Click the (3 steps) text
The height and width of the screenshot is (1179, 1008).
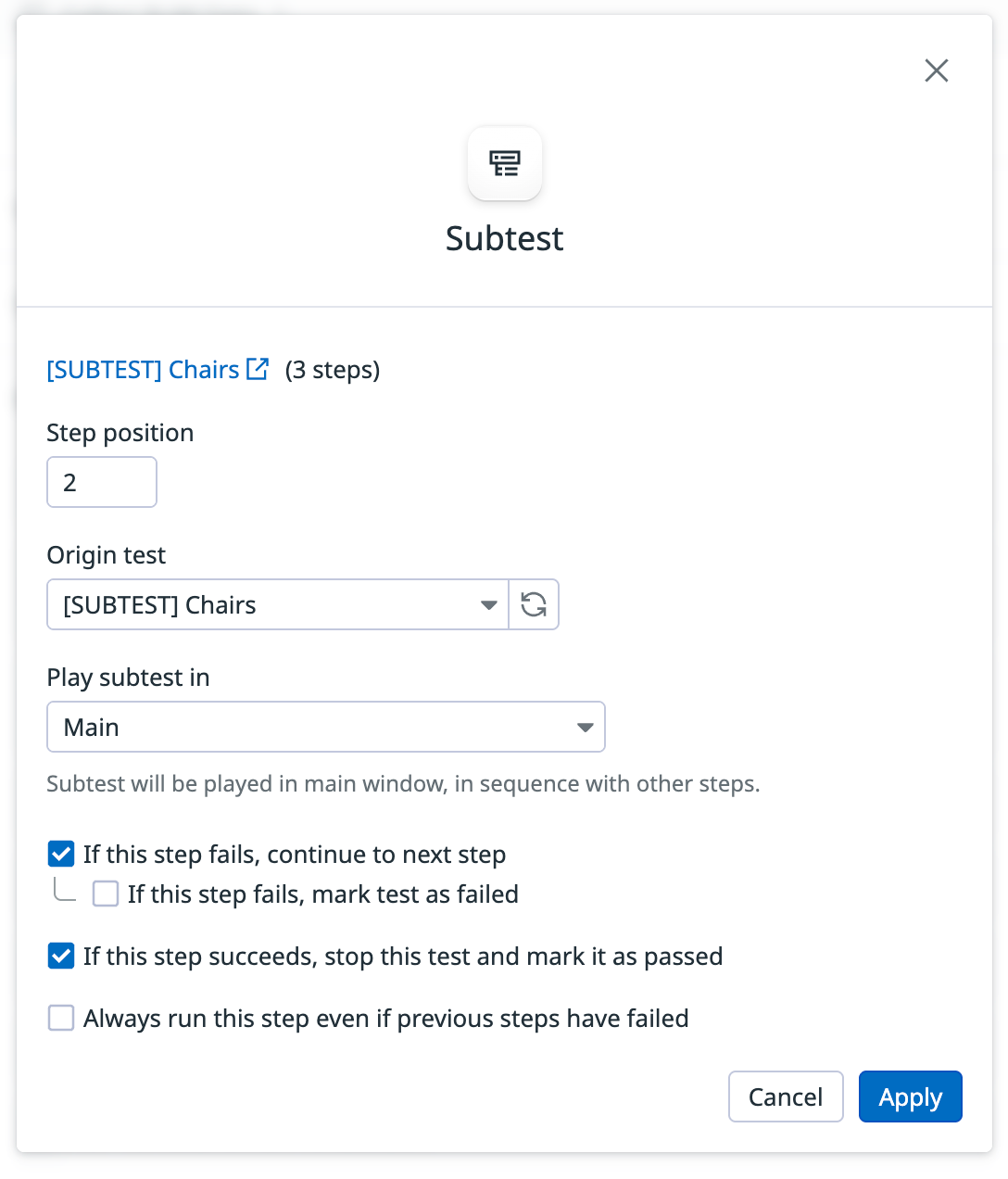(333, 370)
